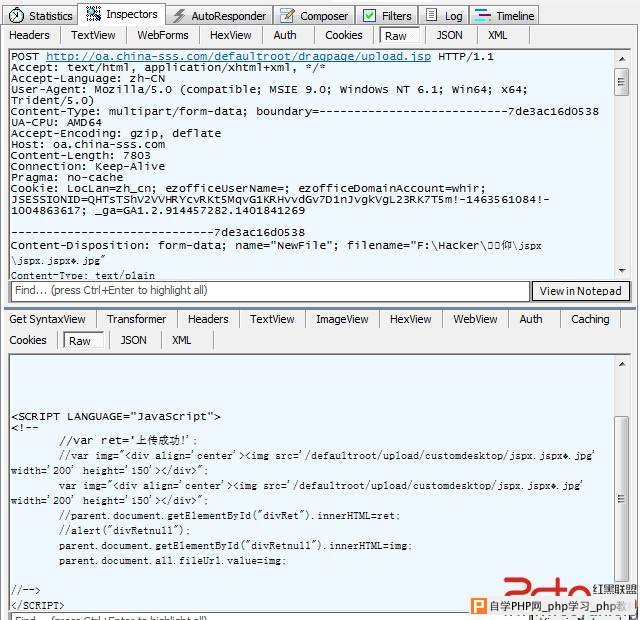Image resolution: width=640 pixels, height=620 pixels.
Task: Click the response pane scrollbar thumb
Action: click(x=621, y=499)
